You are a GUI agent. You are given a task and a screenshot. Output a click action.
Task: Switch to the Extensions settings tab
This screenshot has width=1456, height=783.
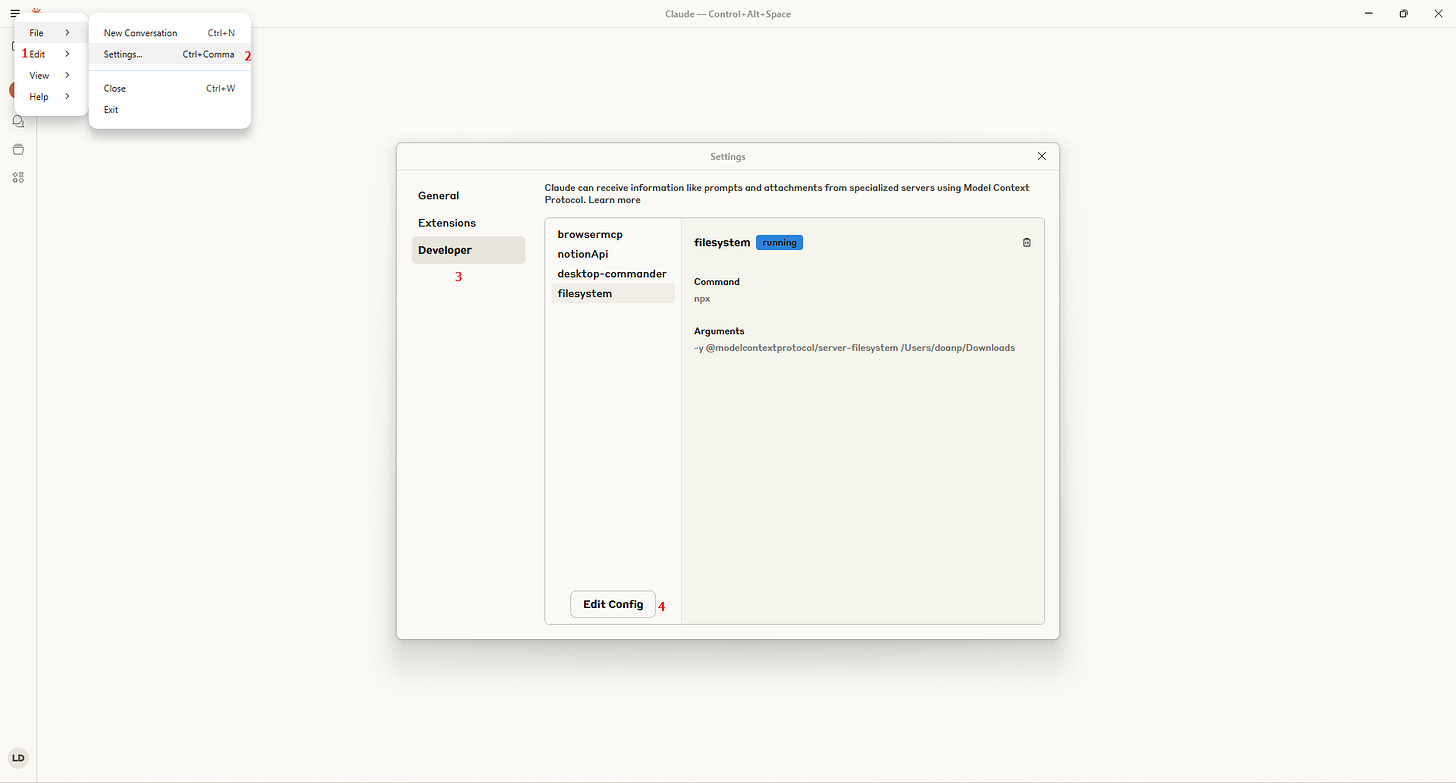468,223
